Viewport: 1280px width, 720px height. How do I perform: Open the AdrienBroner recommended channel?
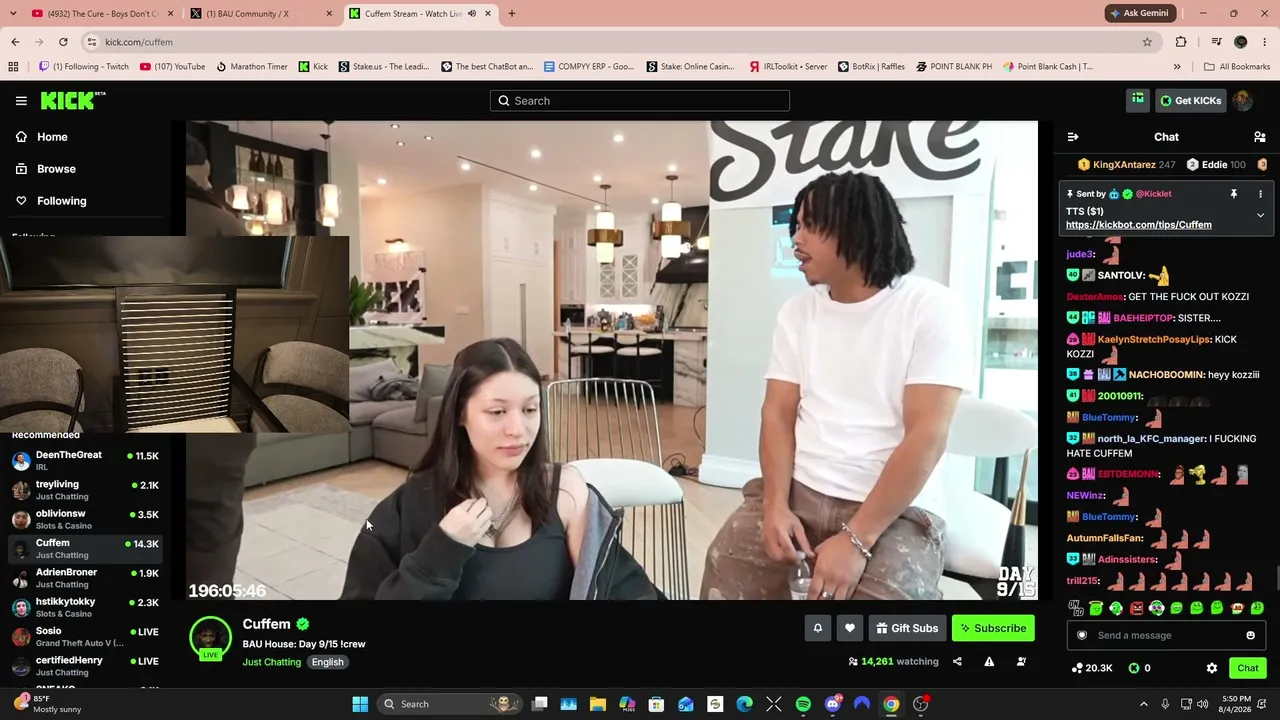tap(84, 578)
